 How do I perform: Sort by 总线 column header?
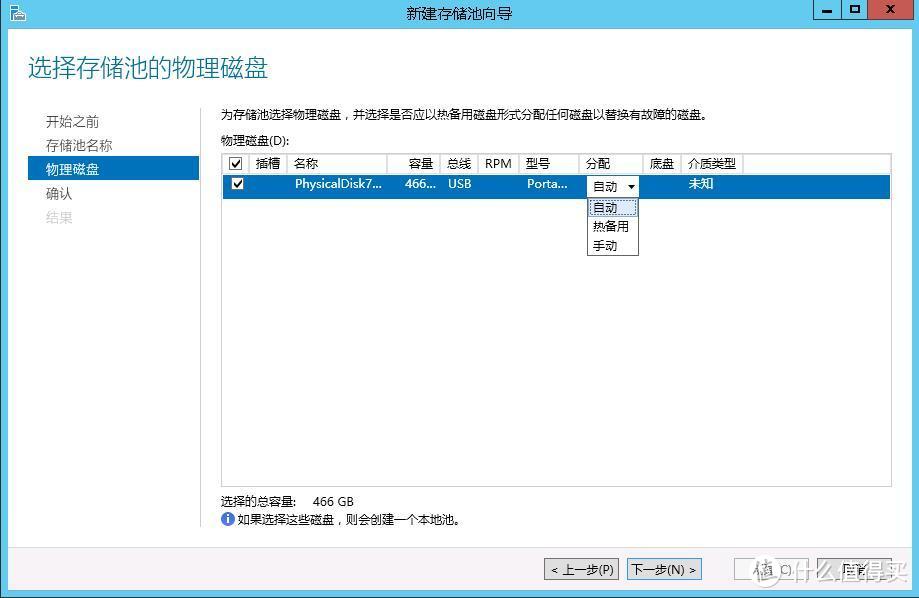pos(459,164)
